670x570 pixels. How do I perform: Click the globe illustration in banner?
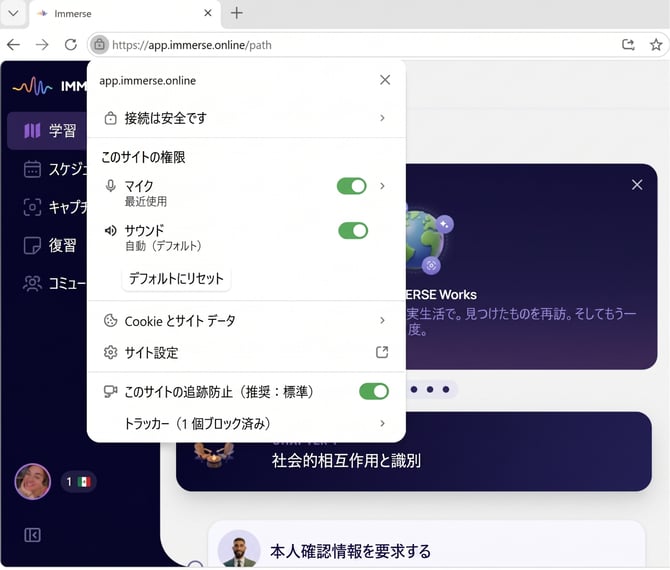coord(424,241)
